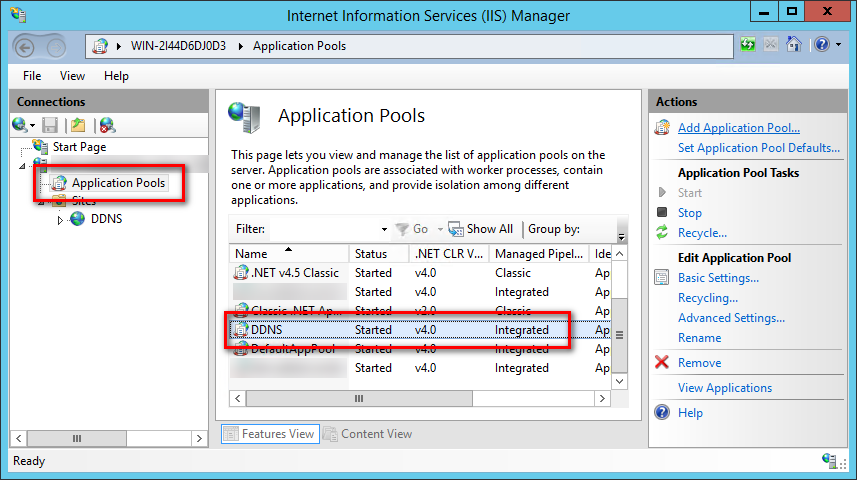Open the Help menu
The height and width of the screenshot is (480, 857).
(116, 76)
